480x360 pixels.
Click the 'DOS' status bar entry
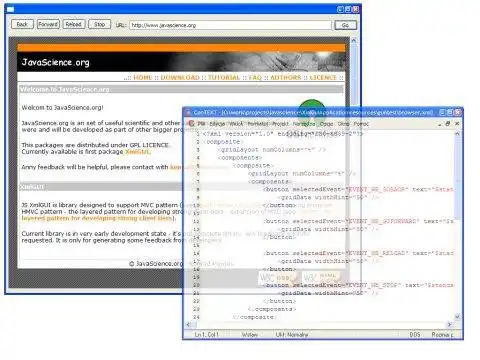tap(414, 334)
